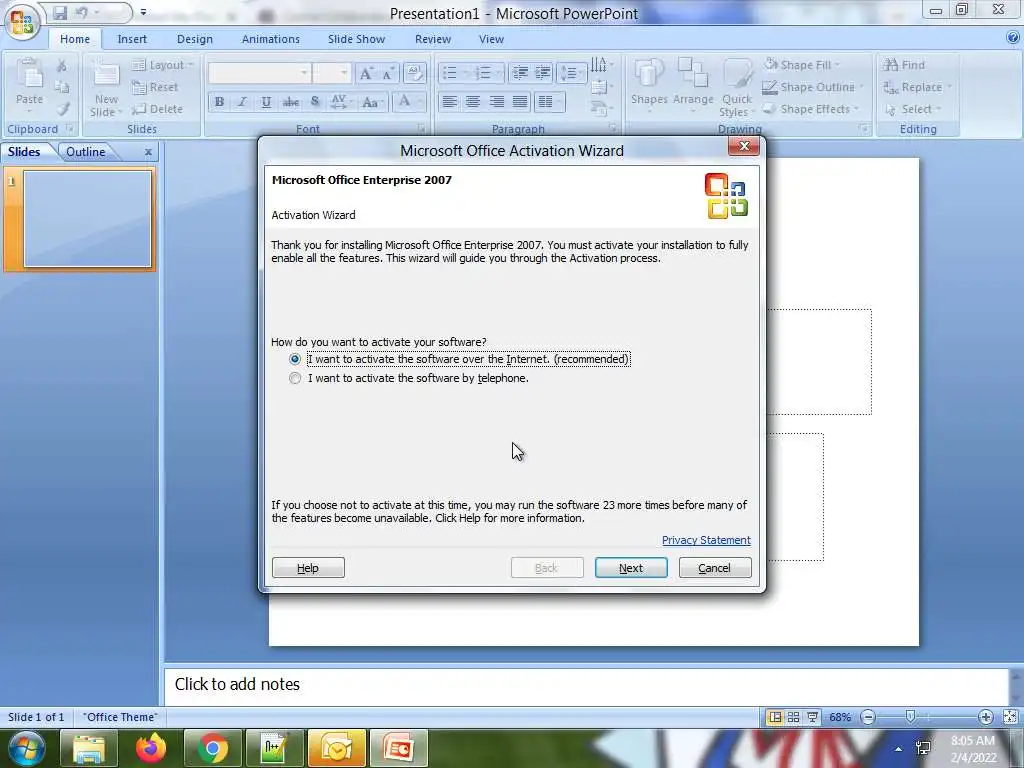The image size is (1024, 768).
Task: Click the Format Painter brush icon
Action: pyautogui.click(x=62, y=109)
